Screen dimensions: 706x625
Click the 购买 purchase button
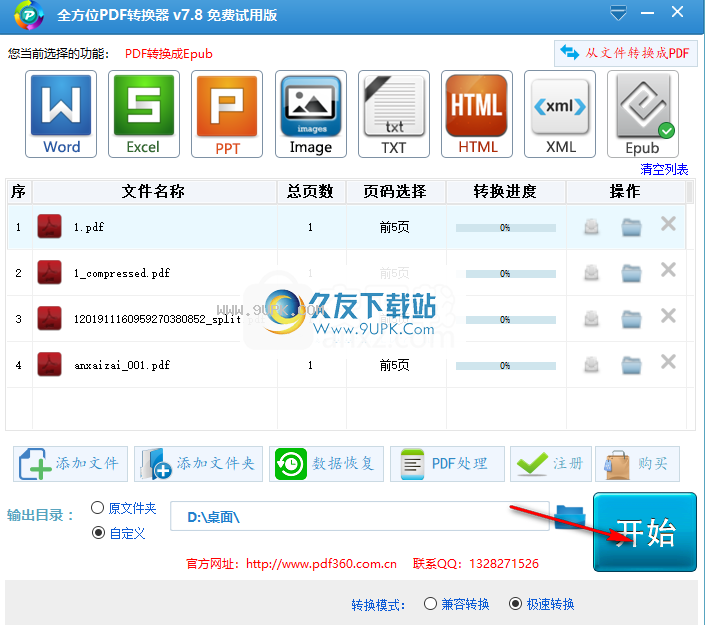point(637,464)
